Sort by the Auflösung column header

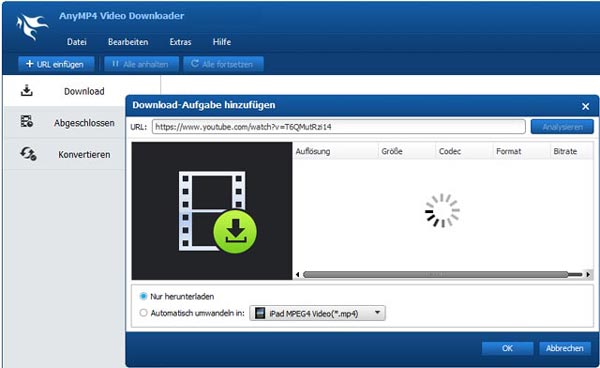pos(335,151)
